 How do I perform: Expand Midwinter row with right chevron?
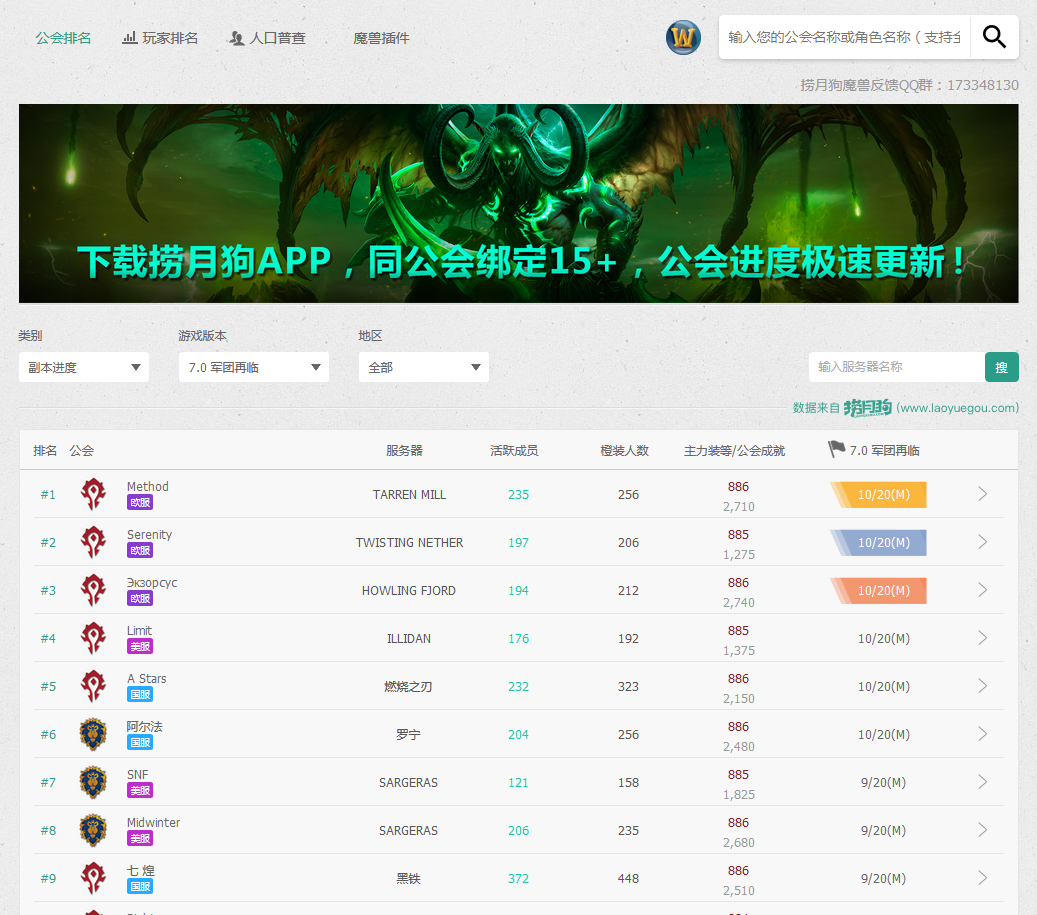[983, 830]
